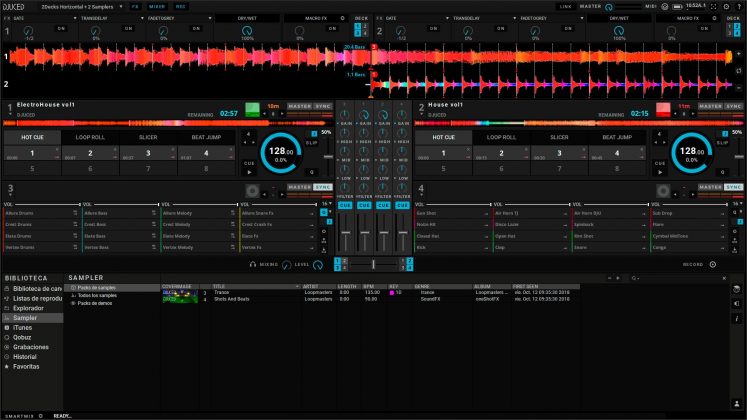Zoom in waveform with plus icon

[739, 54]
